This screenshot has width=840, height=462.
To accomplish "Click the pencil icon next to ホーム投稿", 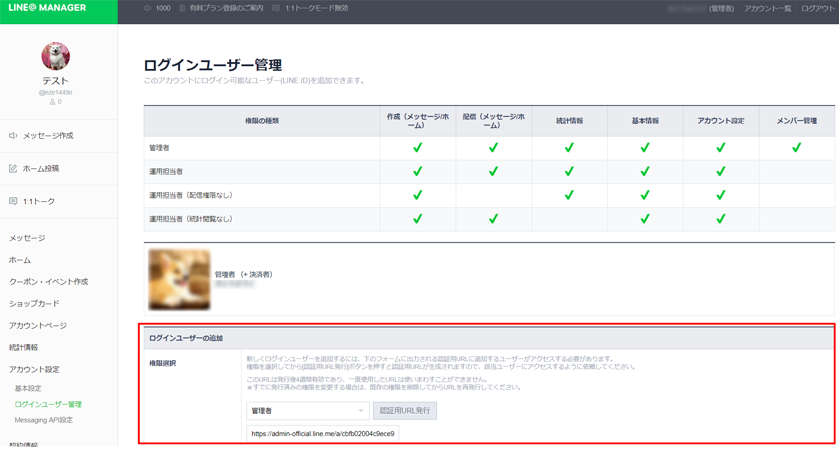I will click(13, 169).
